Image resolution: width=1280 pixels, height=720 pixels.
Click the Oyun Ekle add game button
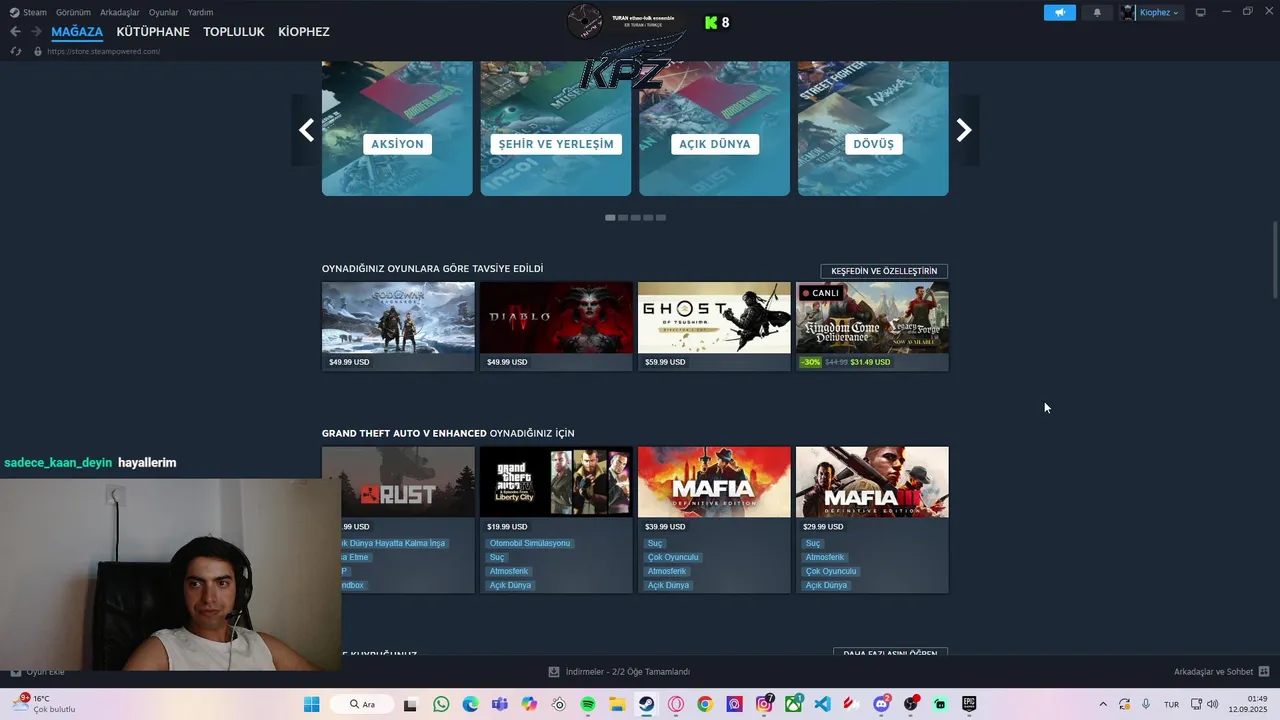tap(37, 672)
